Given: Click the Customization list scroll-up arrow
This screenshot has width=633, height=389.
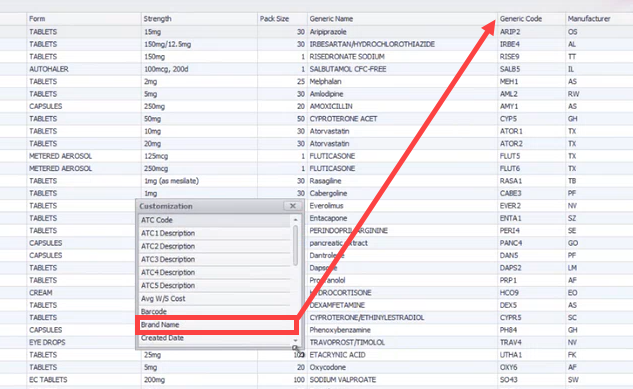Looking at the screenshot, I should [296, 220].
